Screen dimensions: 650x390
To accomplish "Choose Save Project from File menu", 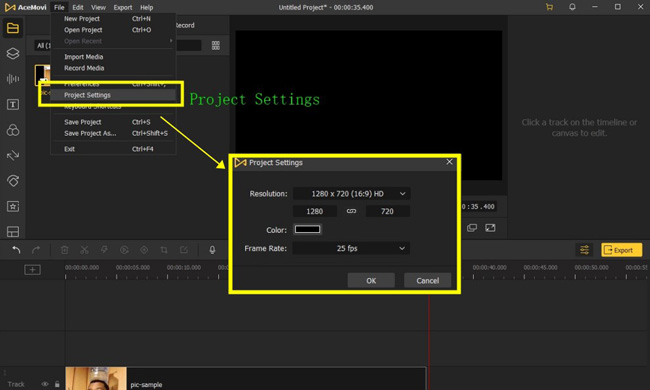I will 113,122.
